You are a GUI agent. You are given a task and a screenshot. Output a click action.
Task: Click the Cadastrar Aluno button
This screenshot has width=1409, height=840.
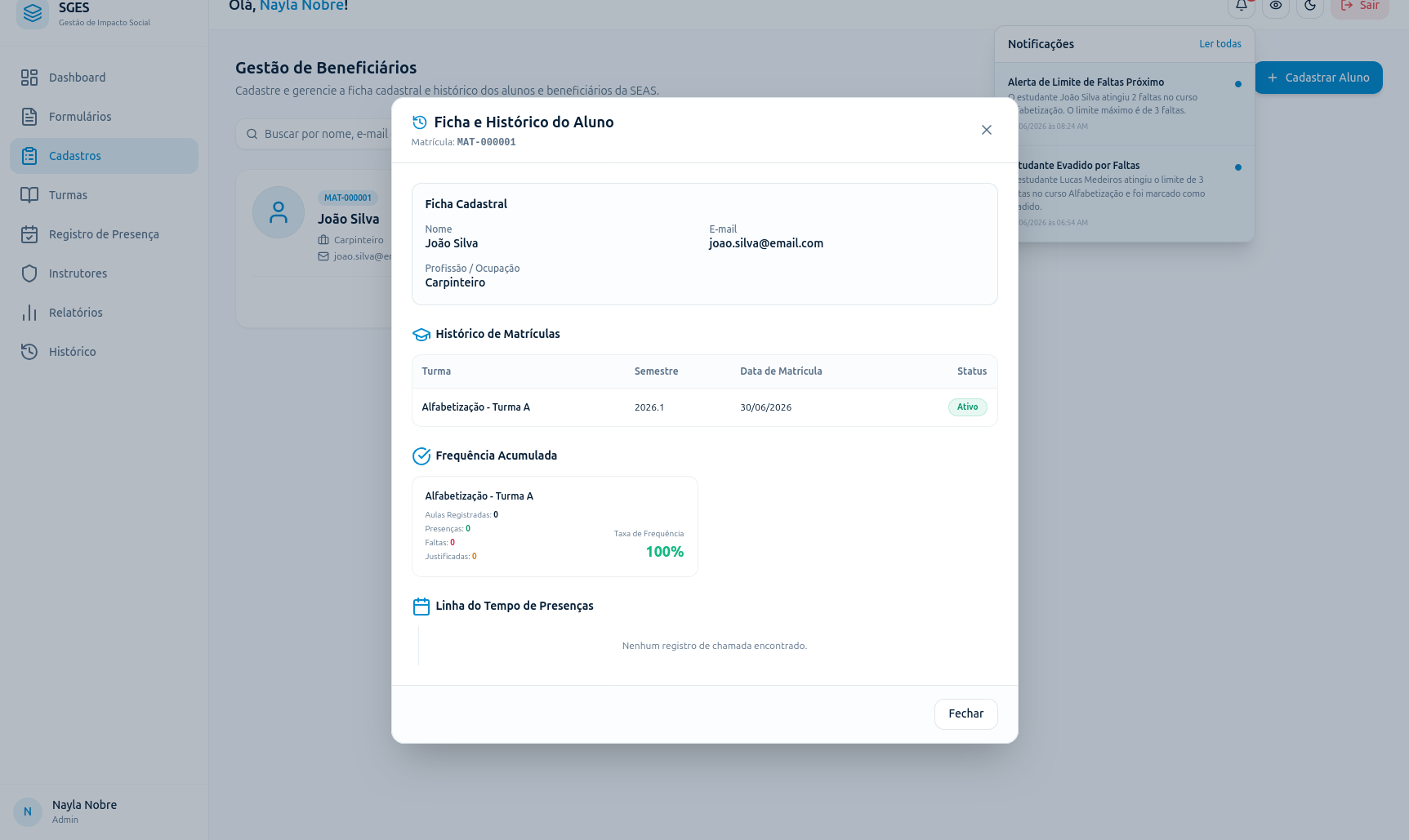(x=1318, y=78)
